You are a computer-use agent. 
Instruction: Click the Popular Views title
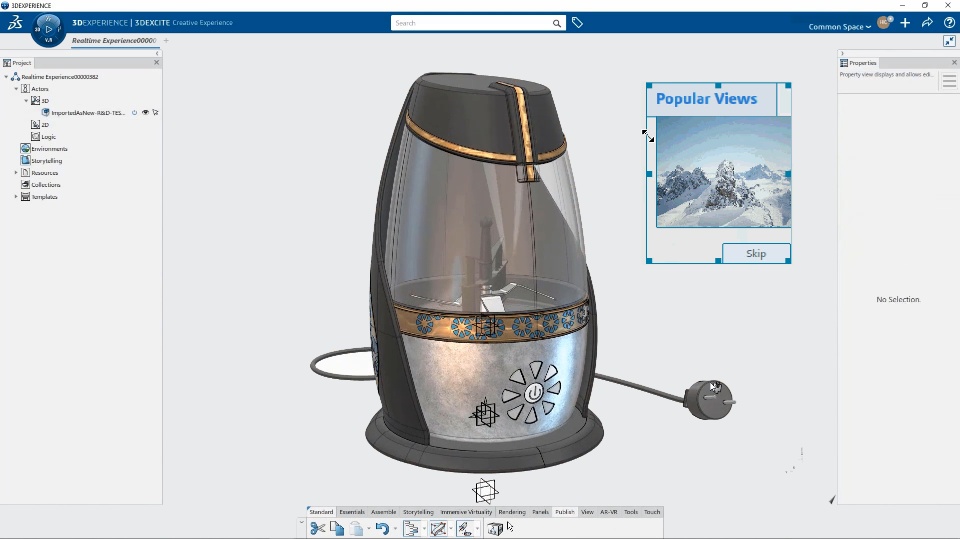tap(707, 99)
